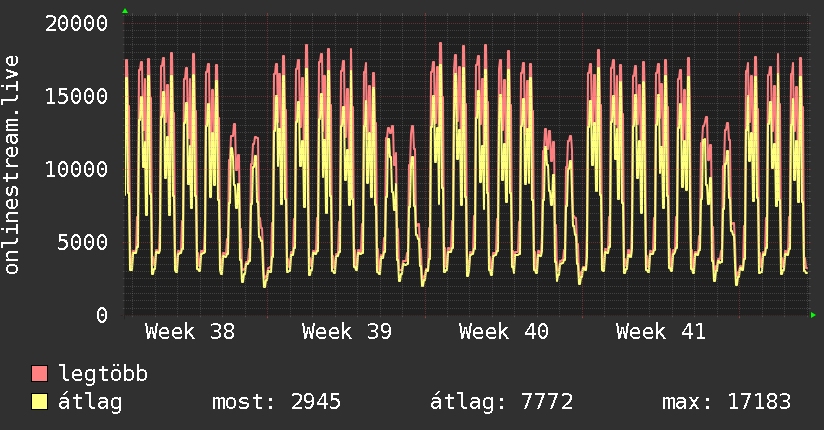Click the 20000 horizontal grid line
824x430 pixels.
[466, 23]
